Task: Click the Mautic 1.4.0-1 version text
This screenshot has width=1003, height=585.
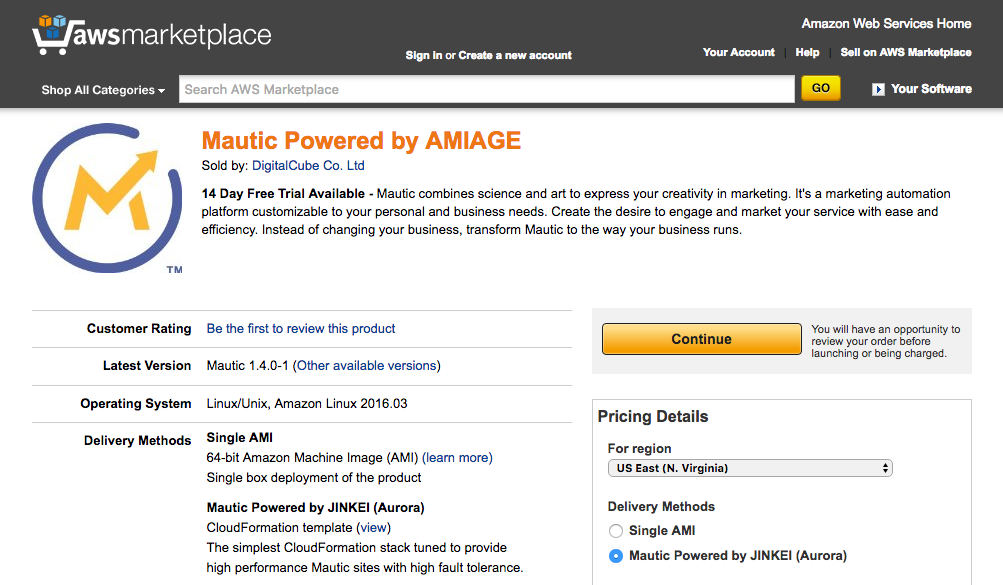Action: pyautogui.click(x=248, y=366)
